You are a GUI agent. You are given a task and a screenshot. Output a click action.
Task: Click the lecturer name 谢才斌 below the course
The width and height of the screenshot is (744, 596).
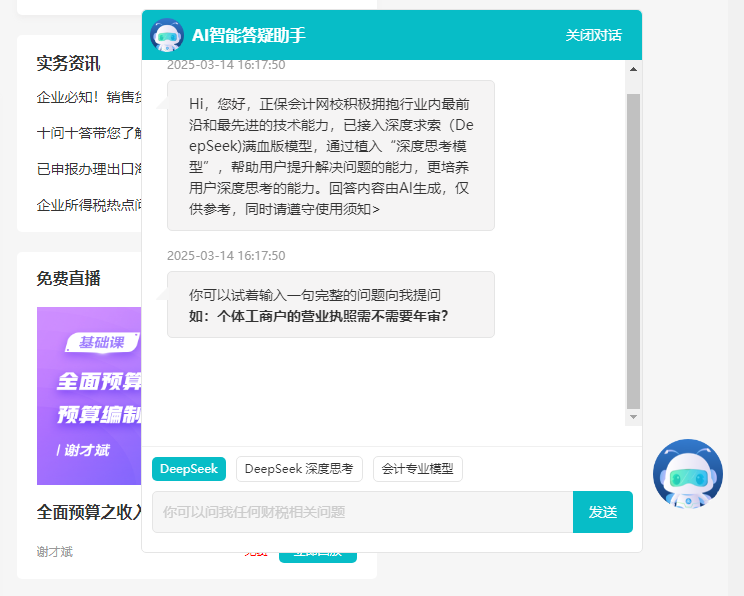click(55, 551)
